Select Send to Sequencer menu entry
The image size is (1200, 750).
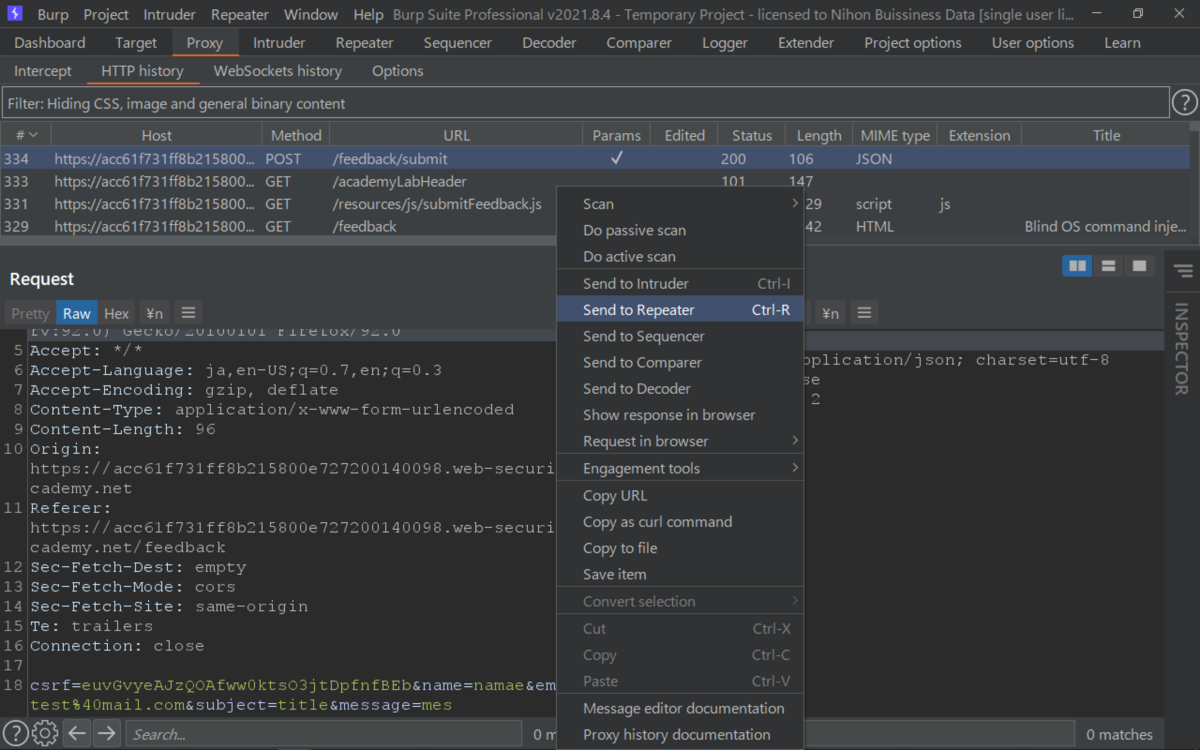click(x=680, y=336)
